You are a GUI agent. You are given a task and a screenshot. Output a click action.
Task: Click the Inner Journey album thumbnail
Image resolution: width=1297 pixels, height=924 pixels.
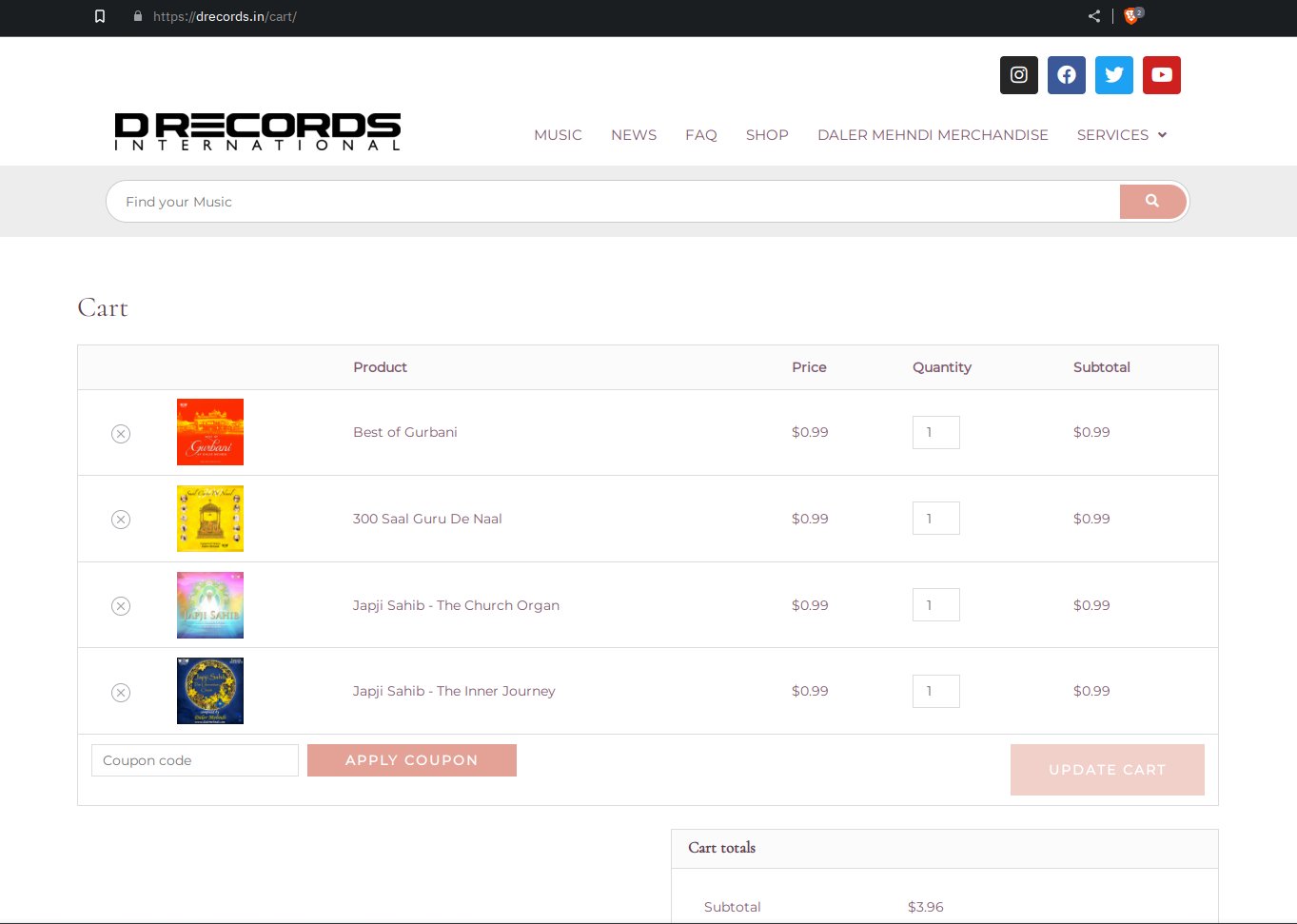coord(210,691)
